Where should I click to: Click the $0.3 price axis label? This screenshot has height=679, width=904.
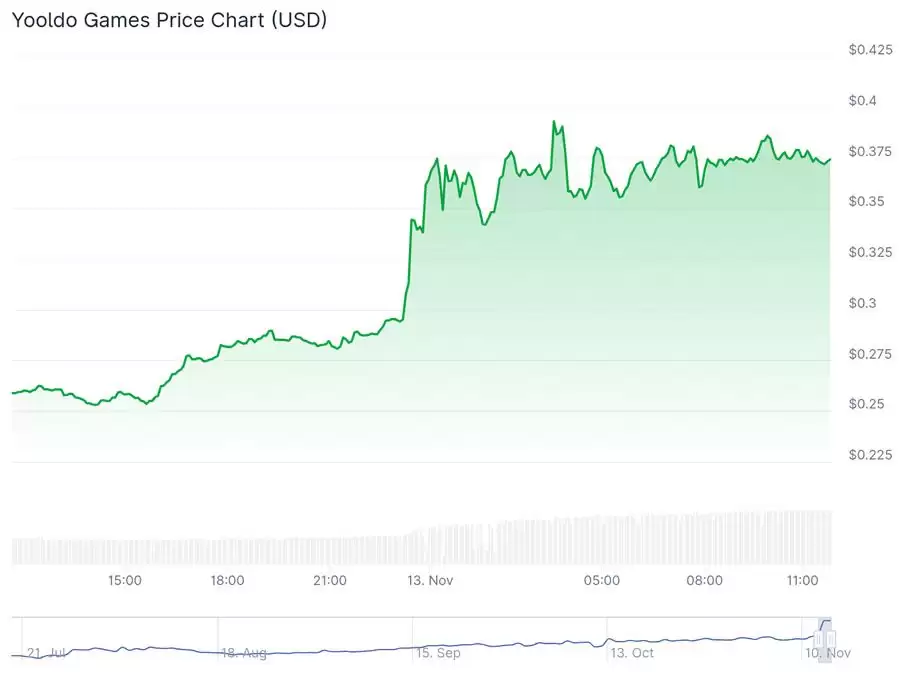point(862,303)
